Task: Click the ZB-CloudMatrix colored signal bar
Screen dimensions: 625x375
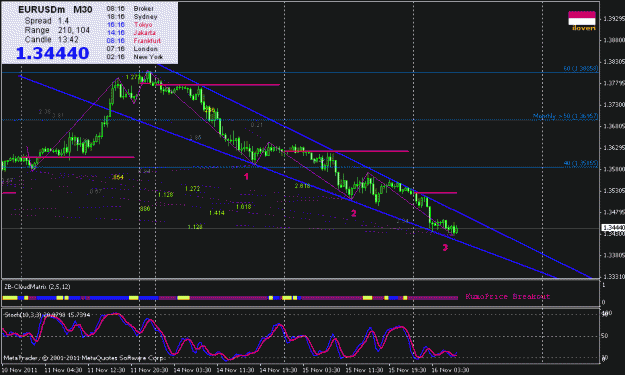Action: 230,298
